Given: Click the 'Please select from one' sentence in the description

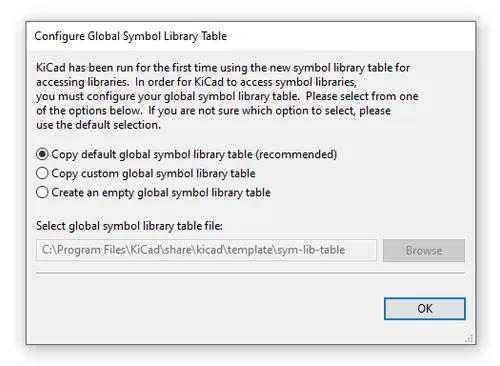Looking at the screenshot, I should (x=362, y=96).
